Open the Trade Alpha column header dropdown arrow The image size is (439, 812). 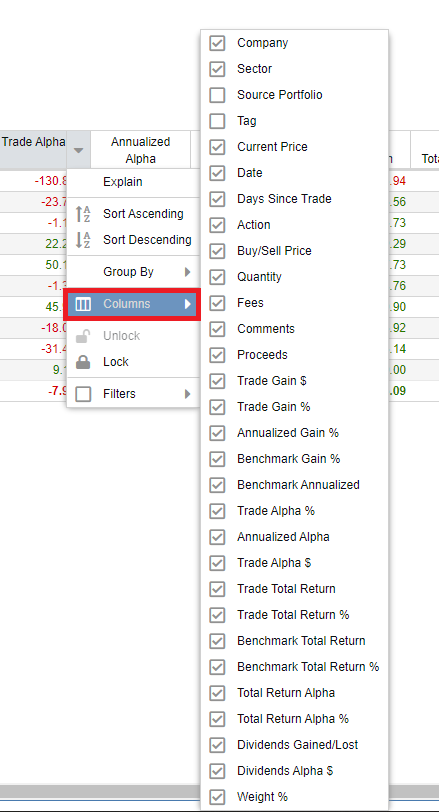click(x=78, y=150)
